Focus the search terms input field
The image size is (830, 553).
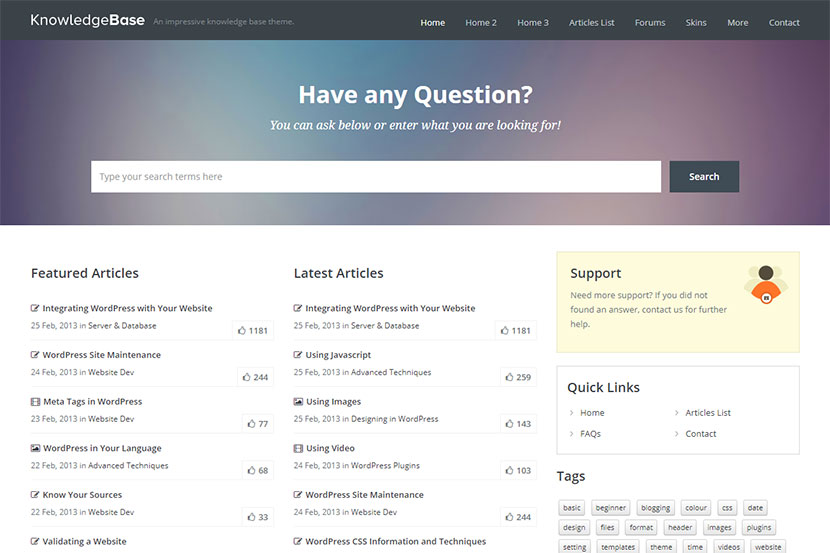point(376,177)
